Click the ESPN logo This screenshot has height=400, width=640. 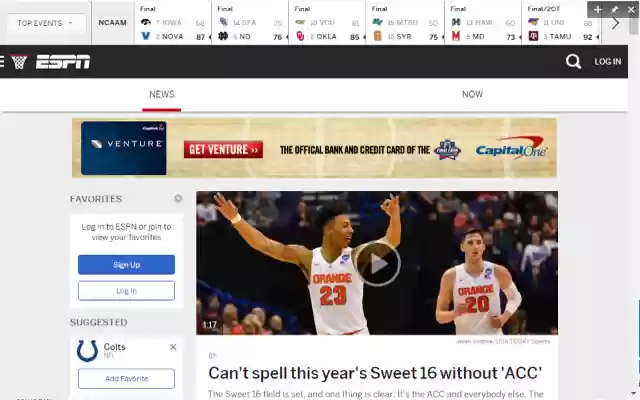(x=63, y=62)
